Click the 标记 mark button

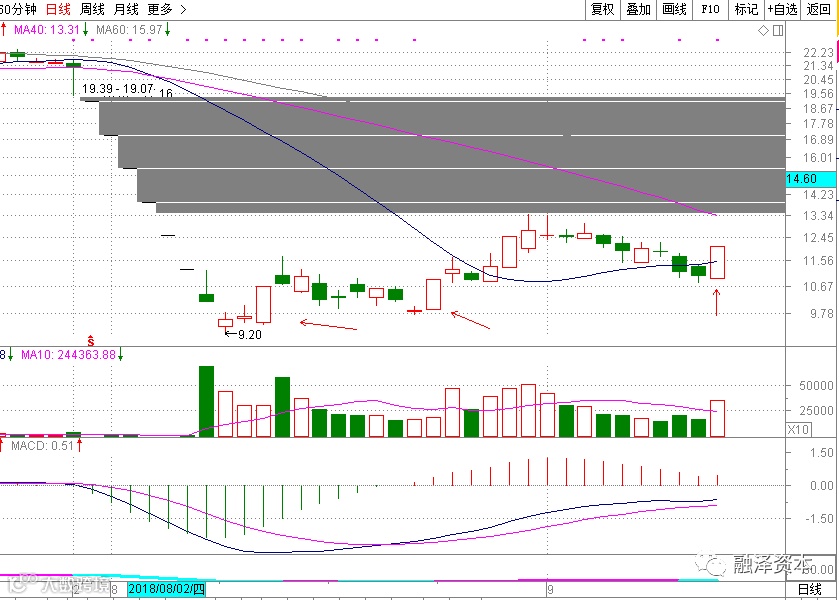point(746,10)
